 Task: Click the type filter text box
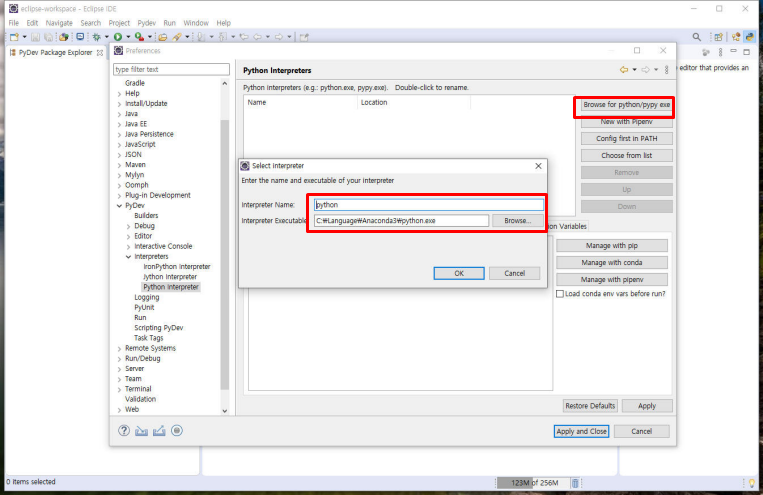(171, 70)
